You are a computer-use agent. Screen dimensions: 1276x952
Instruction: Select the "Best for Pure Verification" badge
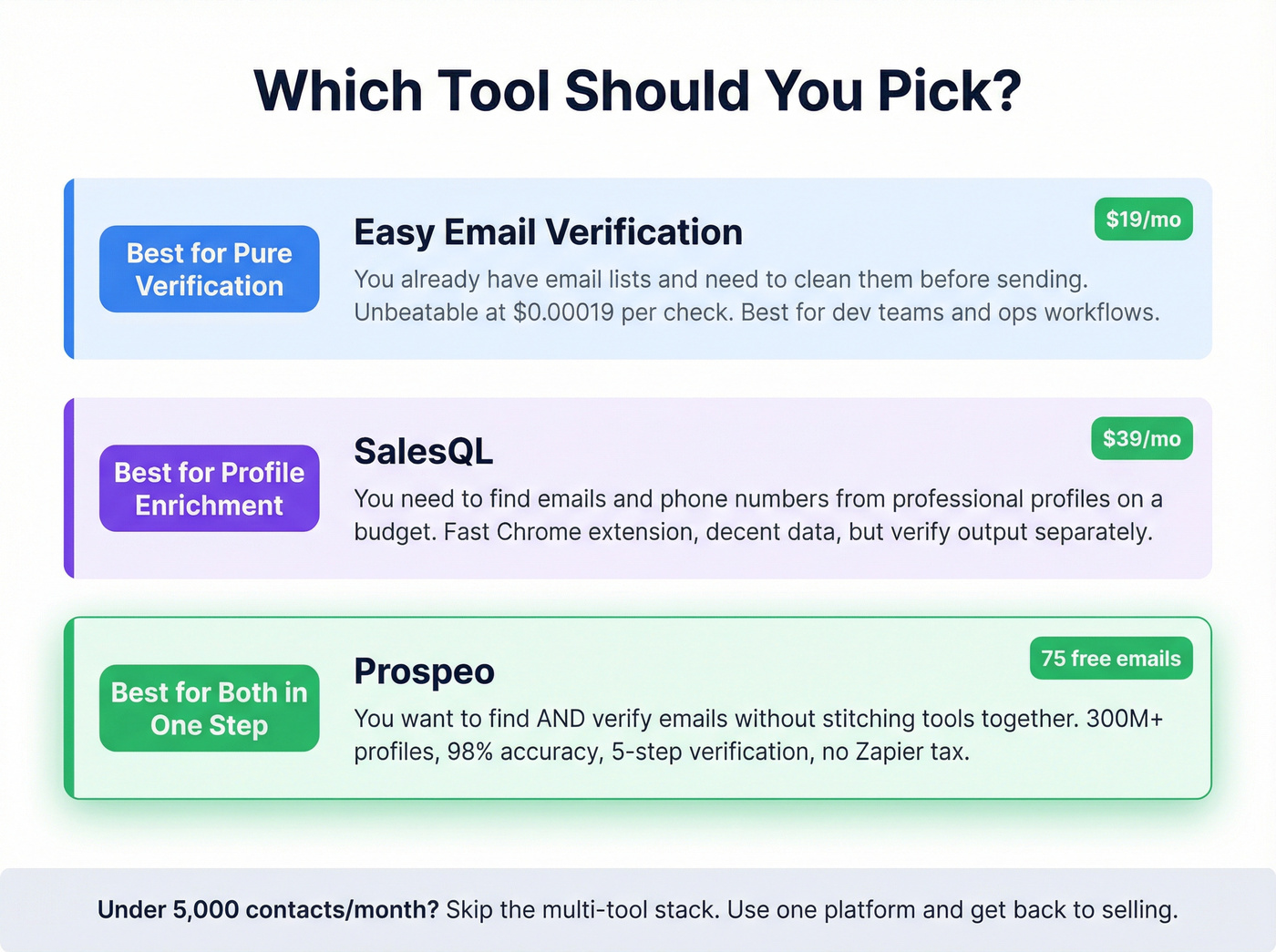[210, 270]
